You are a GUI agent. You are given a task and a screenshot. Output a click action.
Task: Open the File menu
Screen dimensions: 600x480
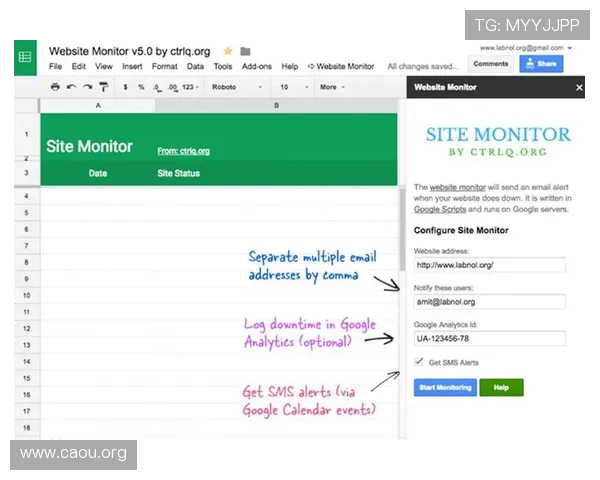pyautogui.click(x=55, y=66)
